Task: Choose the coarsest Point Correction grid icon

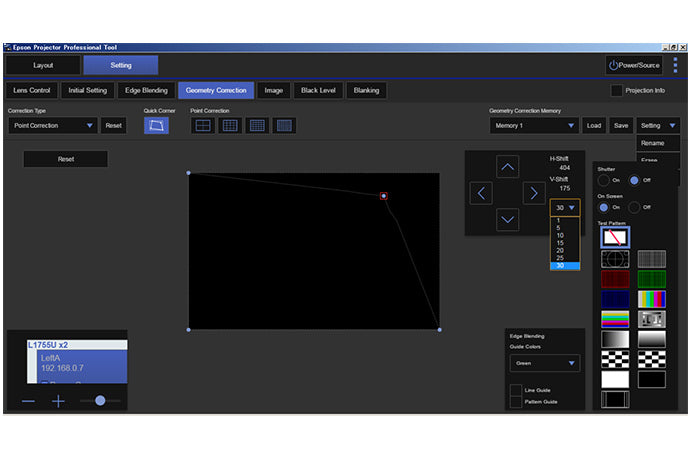Action: pos(202,125)
